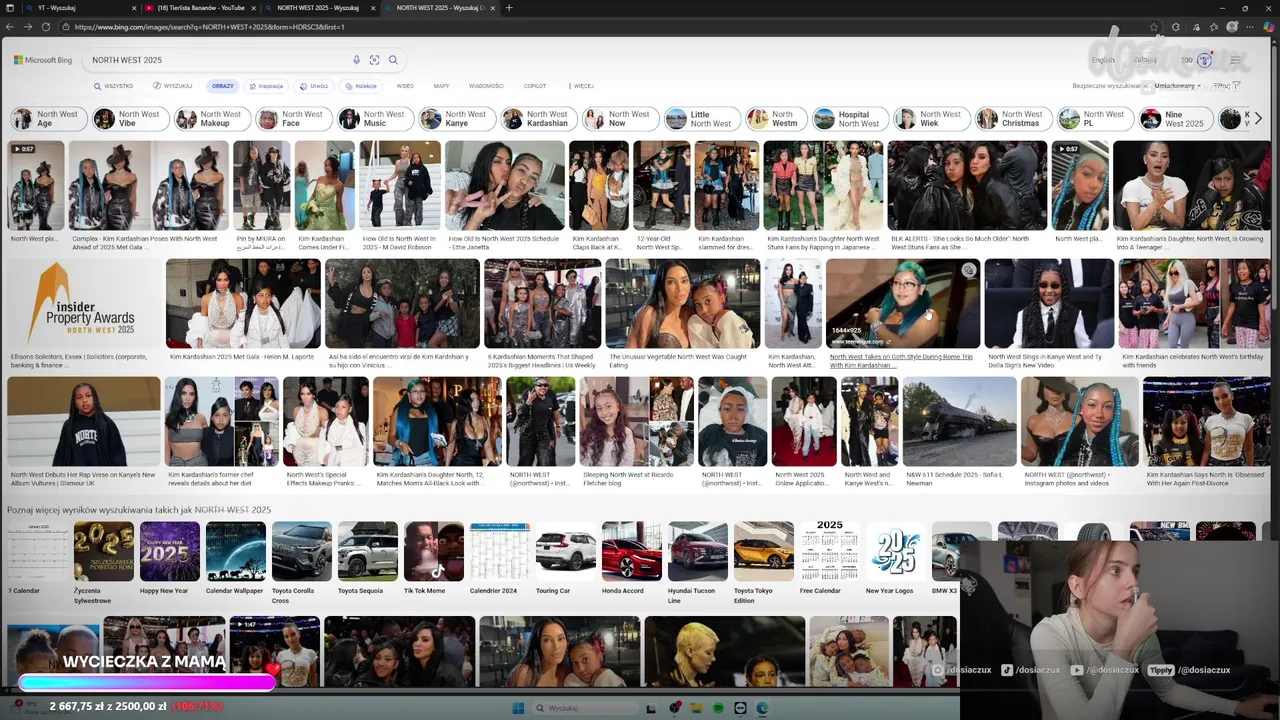Click the Inspiracja button
Viewport: 1280px width, 720px height.
(266, 86)
